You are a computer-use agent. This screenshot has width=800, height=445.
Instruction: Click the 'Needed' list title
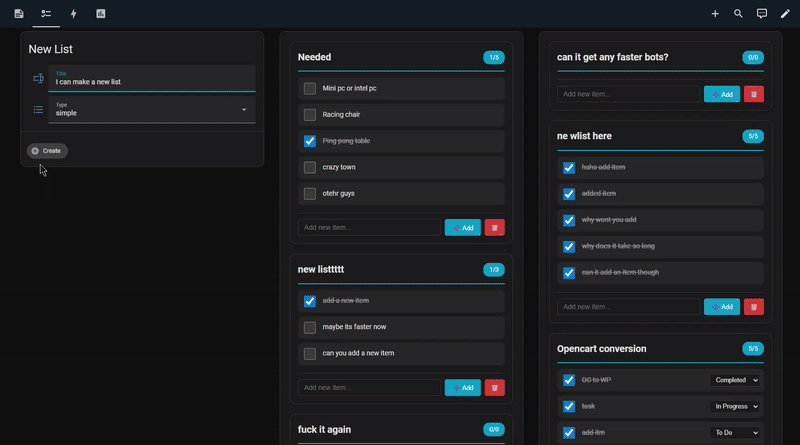click(x=314, y=57)
